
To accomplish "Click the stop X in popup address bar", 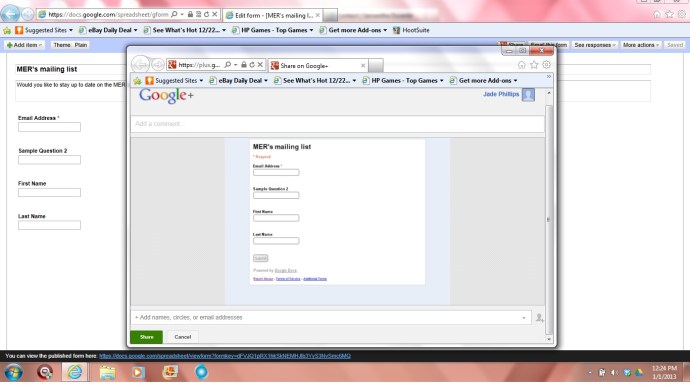I will [x=260, y=65].
